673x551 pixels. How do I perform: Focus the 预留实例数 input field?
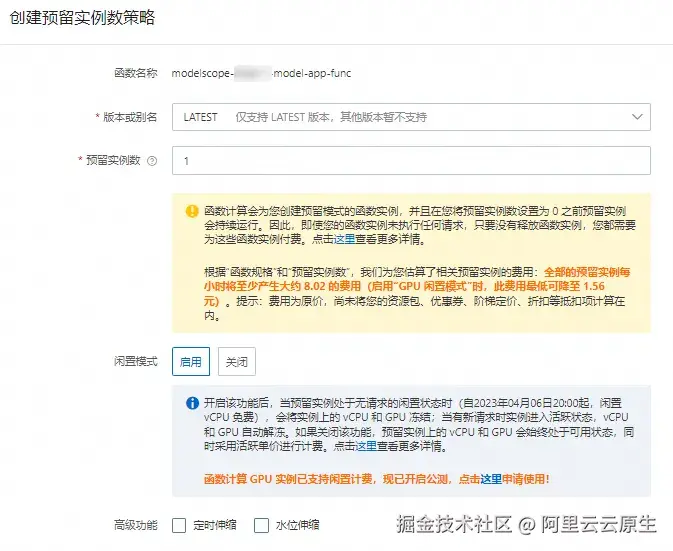tap(411, 160)
